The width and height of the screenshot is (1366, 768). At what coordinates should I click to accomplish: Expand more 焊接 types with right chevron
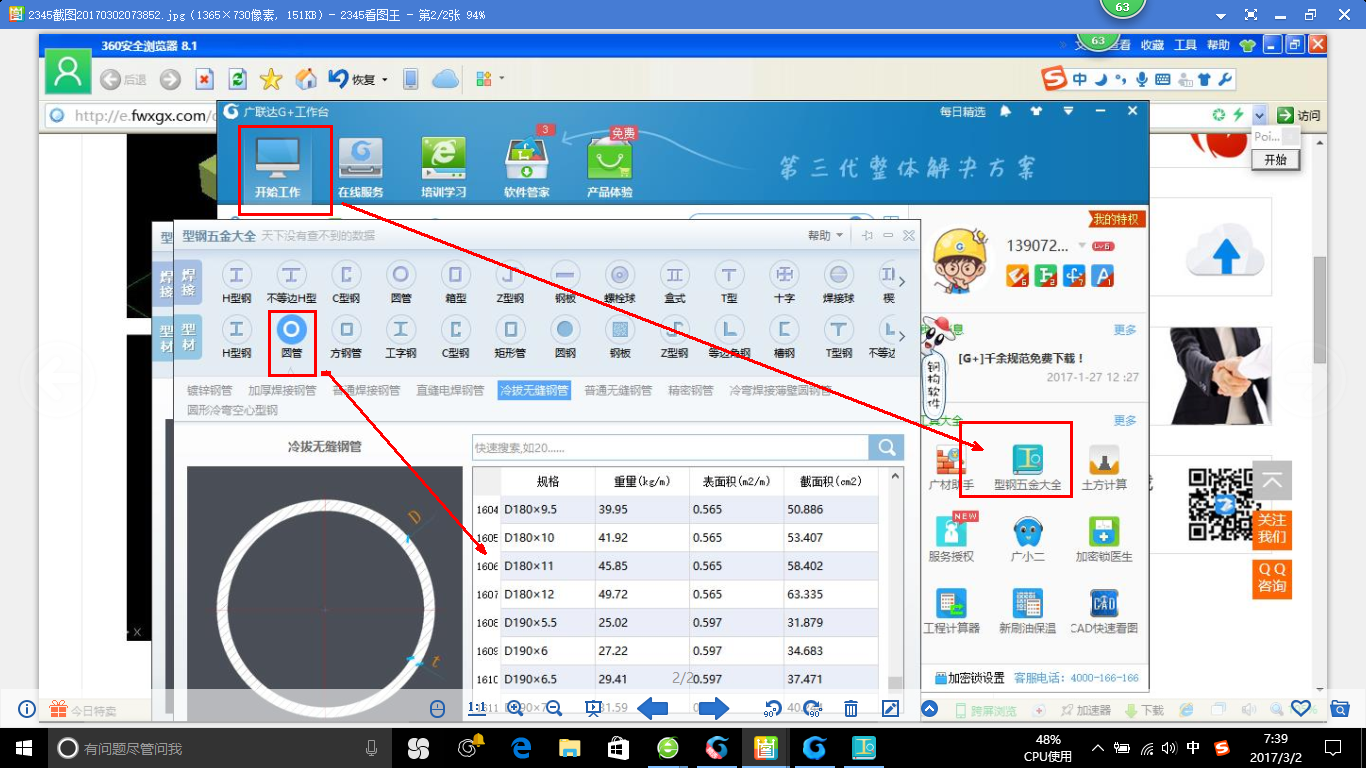902,282
